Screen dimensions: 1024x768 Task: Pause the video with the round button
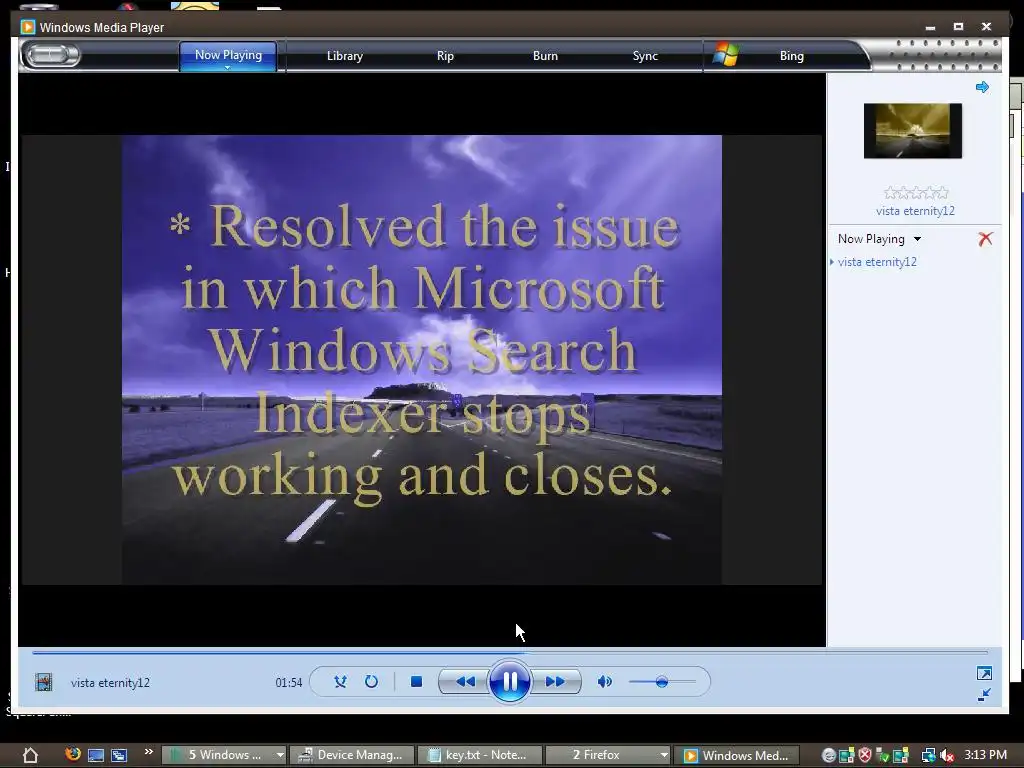[509, 682]
